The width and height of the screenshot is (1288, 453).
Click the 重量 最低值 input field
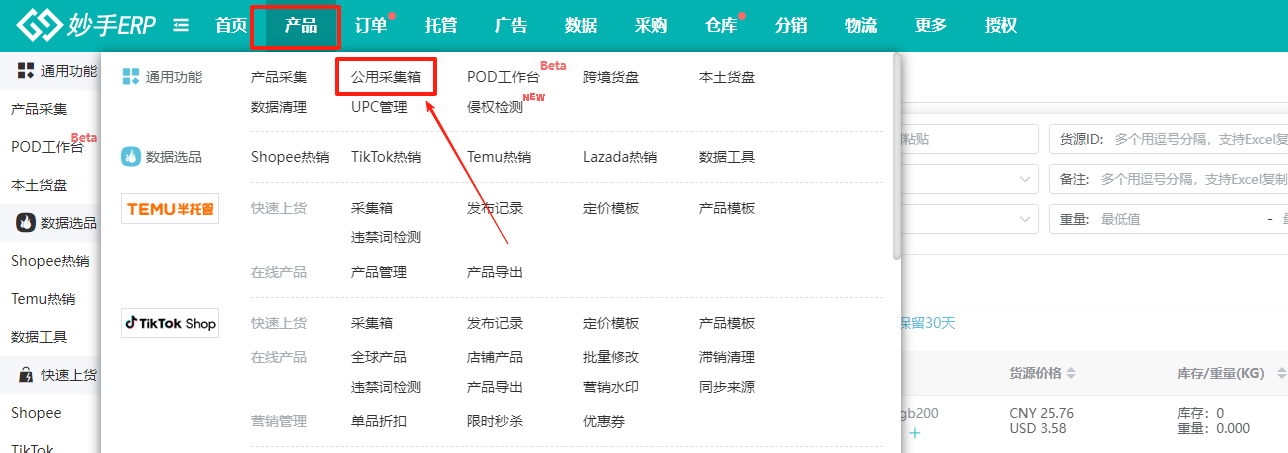click(x=1175, y=219)
